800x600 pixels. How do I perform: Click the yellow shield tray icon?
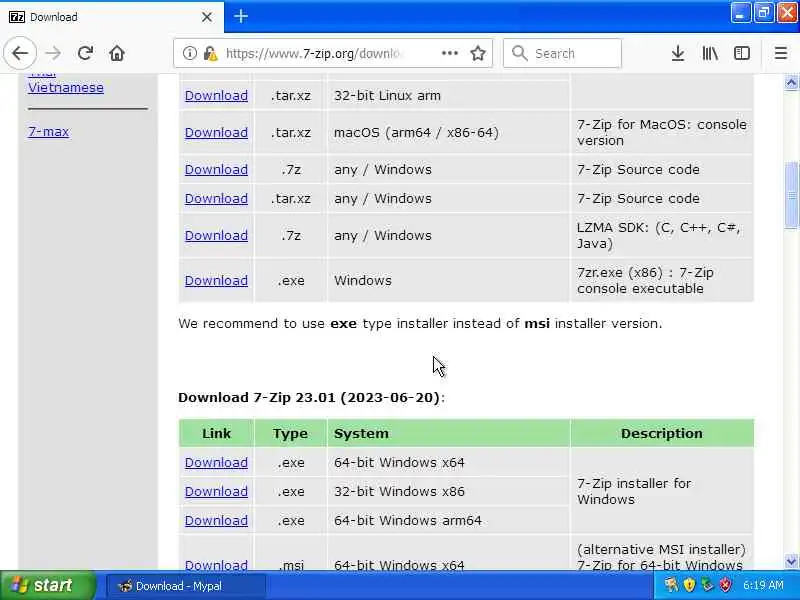tap(689, 585)
